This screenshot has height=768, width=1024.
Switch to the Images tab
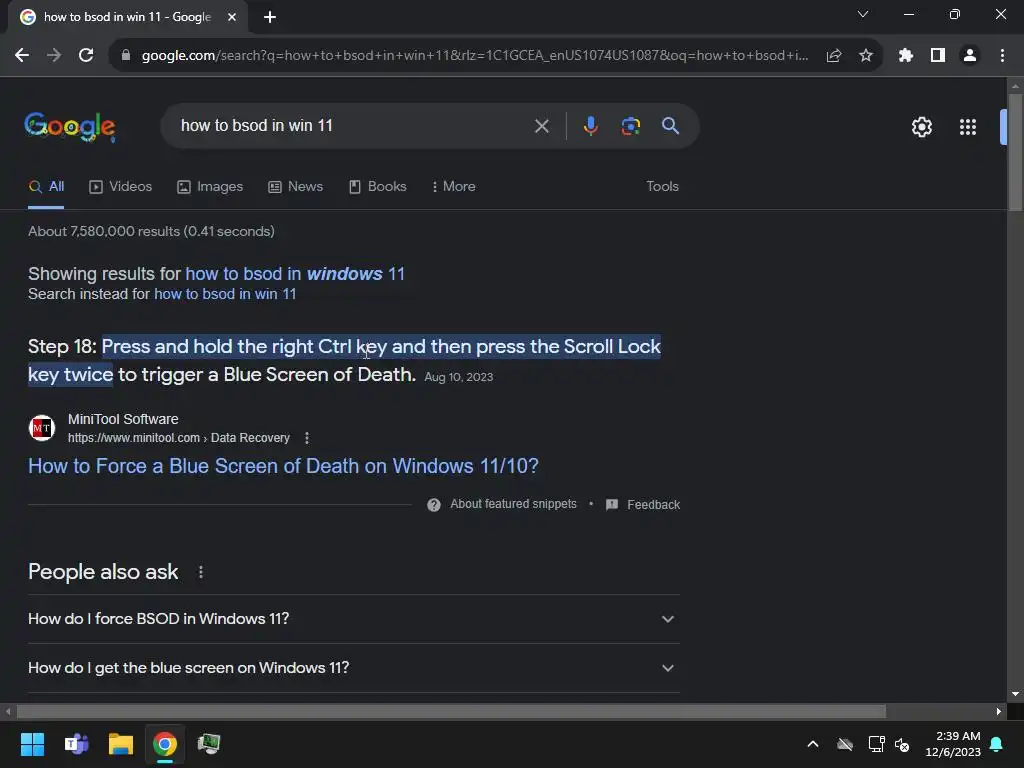[x=210, y=187]
